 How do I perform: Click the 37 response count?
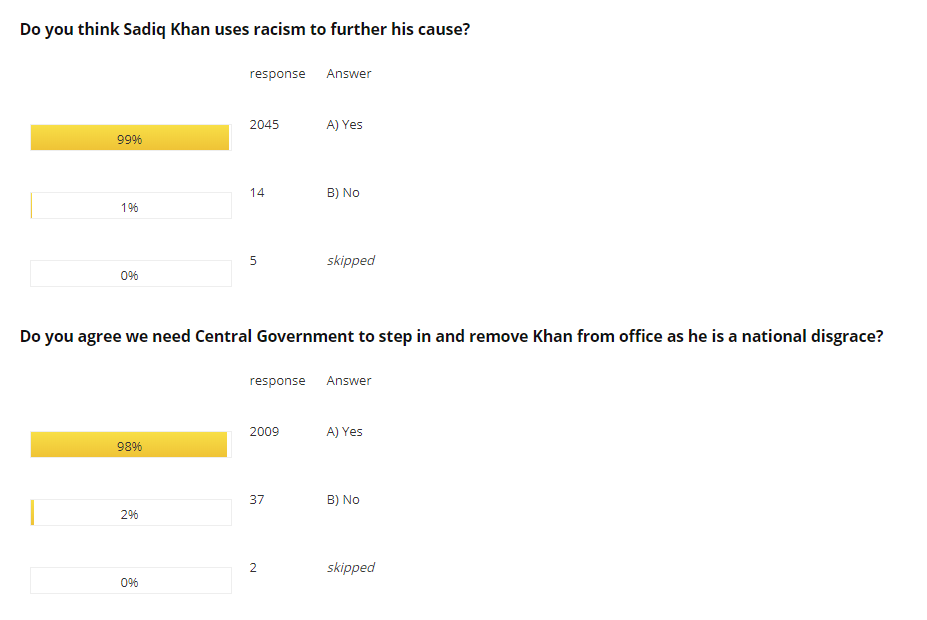[257, 499]
